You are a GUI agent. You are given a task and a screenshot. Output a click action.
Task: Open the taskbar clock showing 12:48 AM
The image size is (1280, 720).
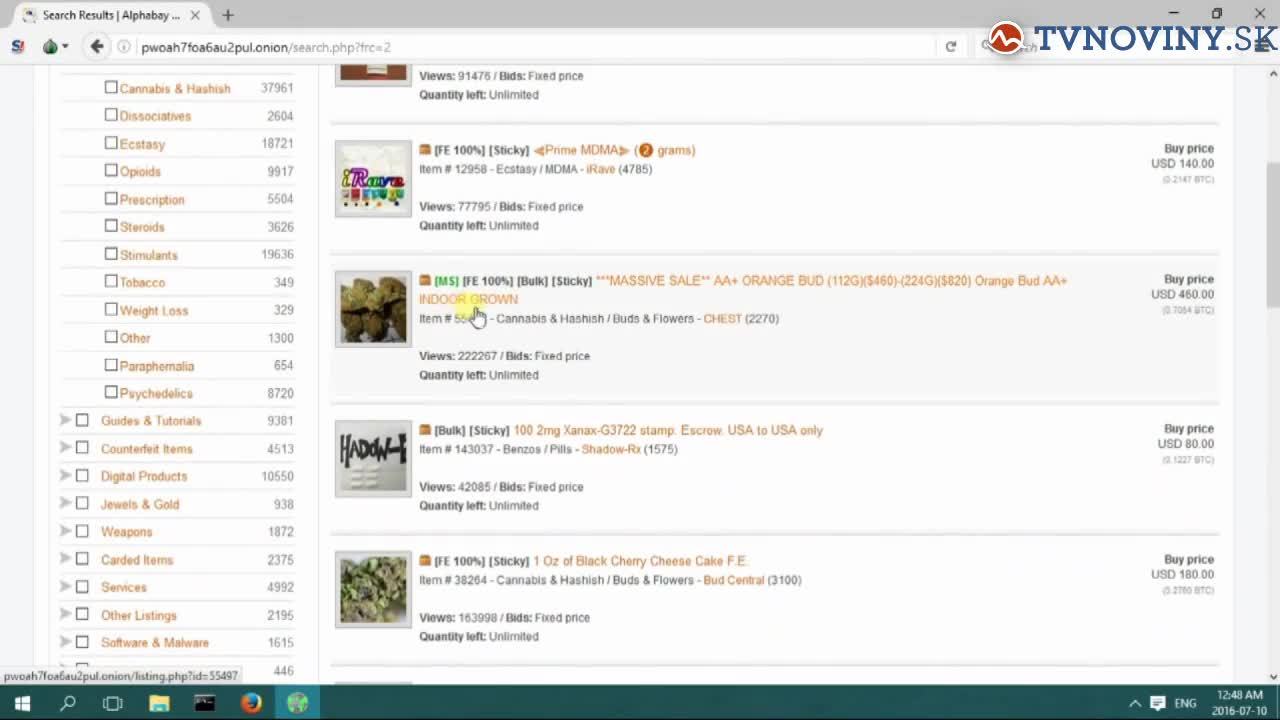tap(1240, 703)
